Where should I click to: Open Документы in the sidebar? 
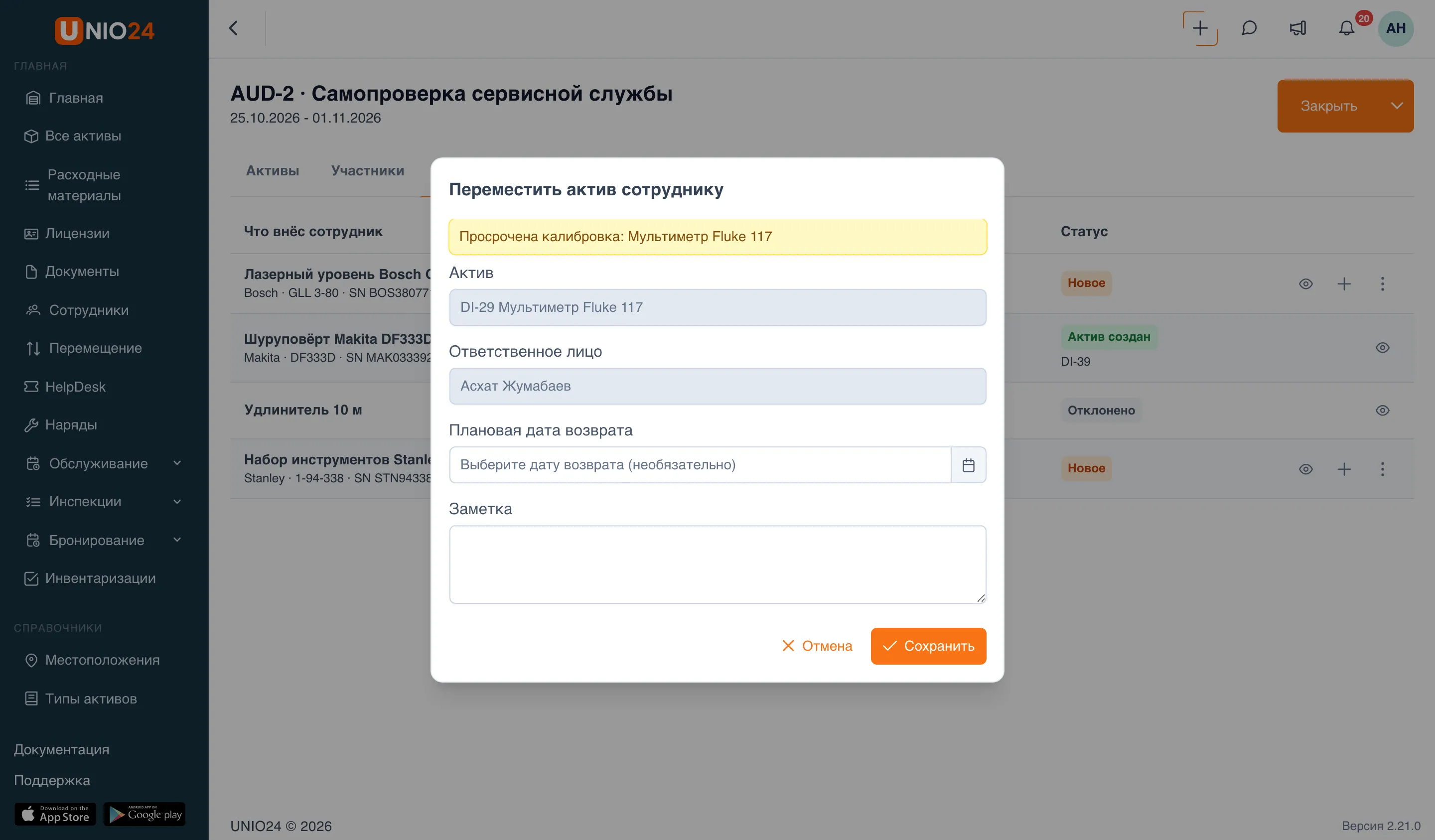71,272
